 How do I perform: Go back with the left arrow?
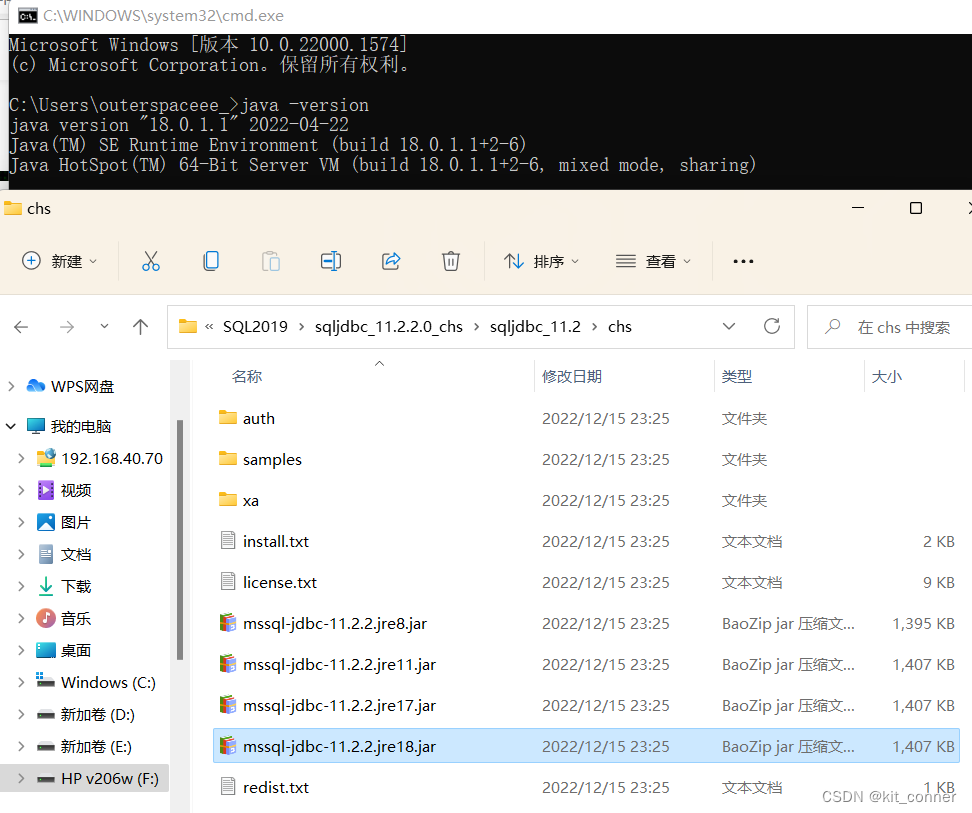[x=21, y=327]
